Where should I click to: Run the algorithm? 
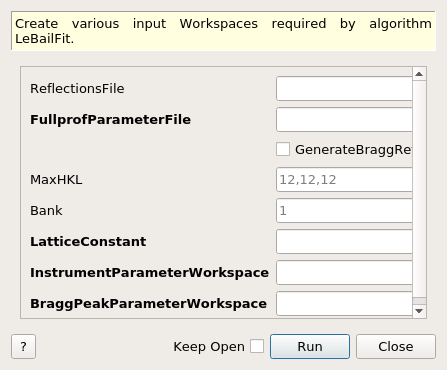pos(310,347)
